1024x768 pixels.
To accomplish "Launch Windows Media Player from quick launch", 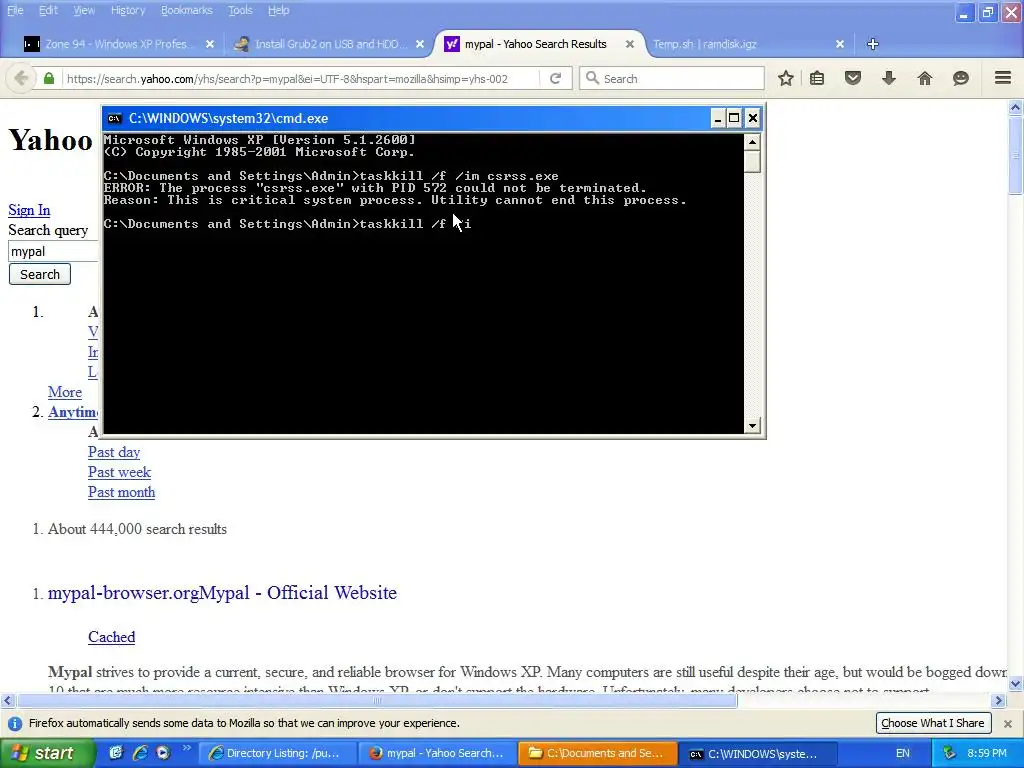I will 163,753.
